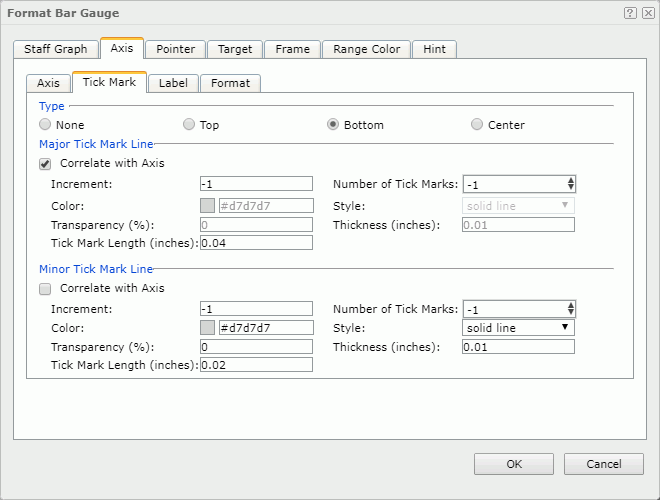Open the Label sub-tab
Screen dimensions: 660x500
coord(173,83)
